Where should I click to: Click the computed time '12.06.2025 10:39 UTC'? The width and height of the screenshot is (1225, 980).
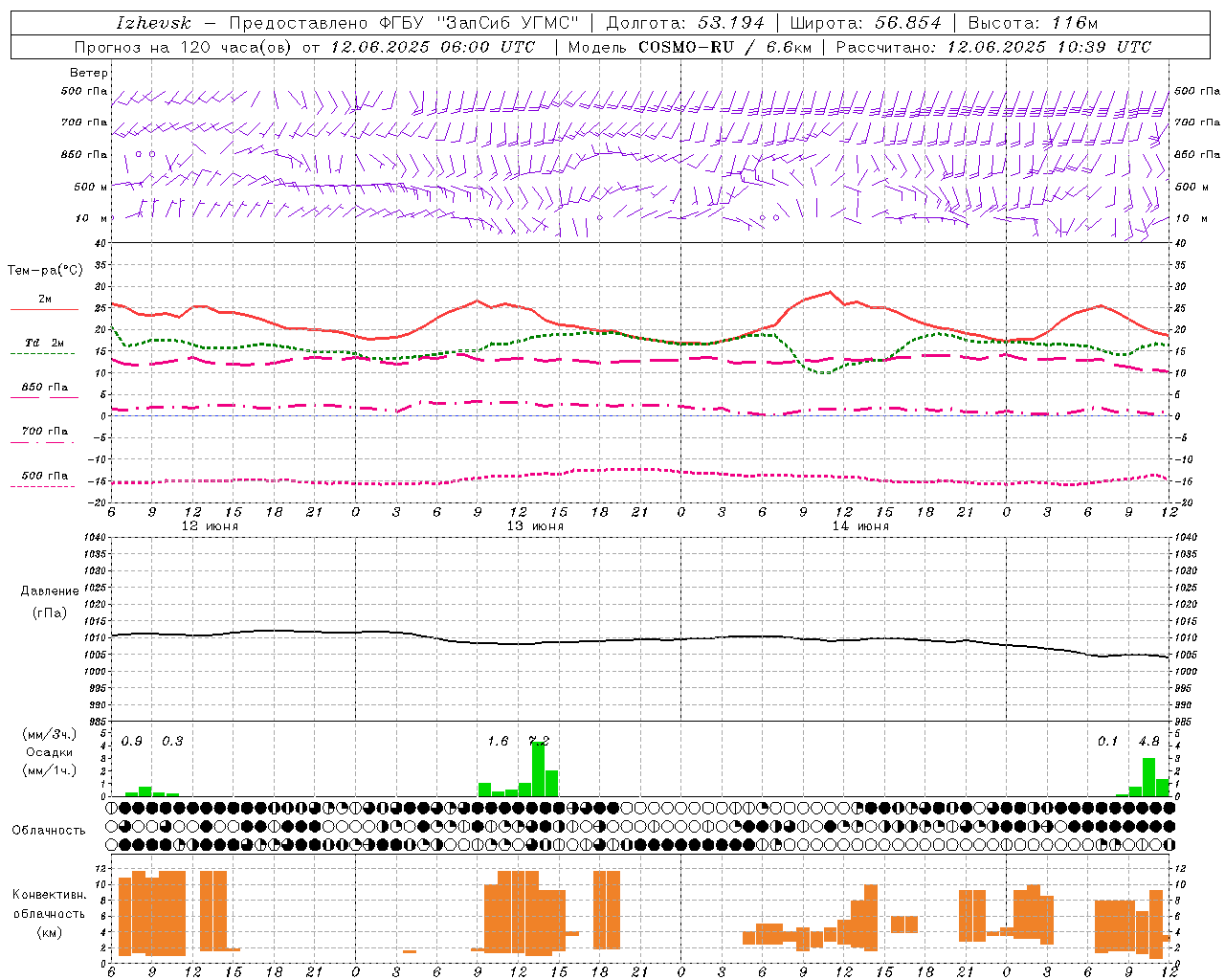click(1049, 47)
